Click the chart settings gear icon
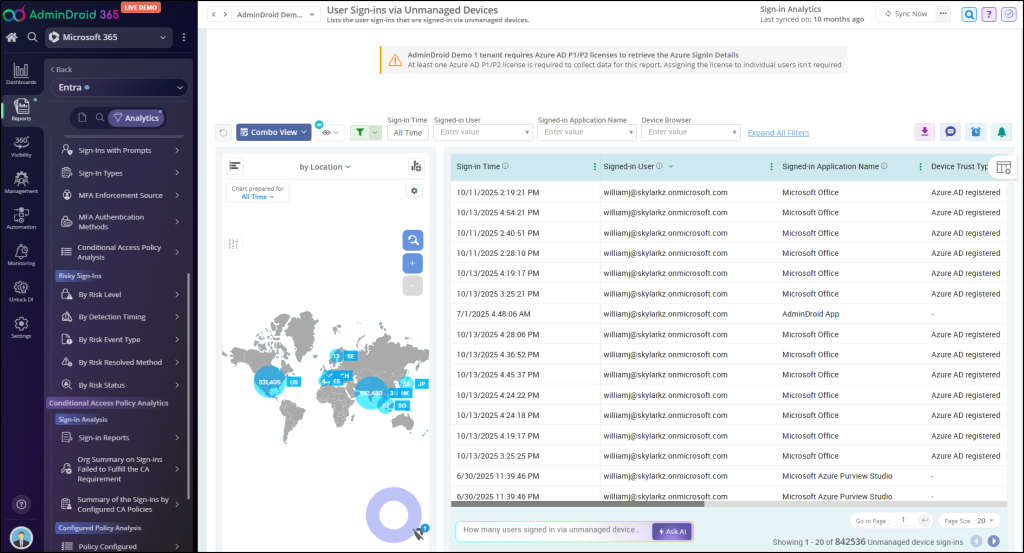1024x553 pixels. [414, 191]
